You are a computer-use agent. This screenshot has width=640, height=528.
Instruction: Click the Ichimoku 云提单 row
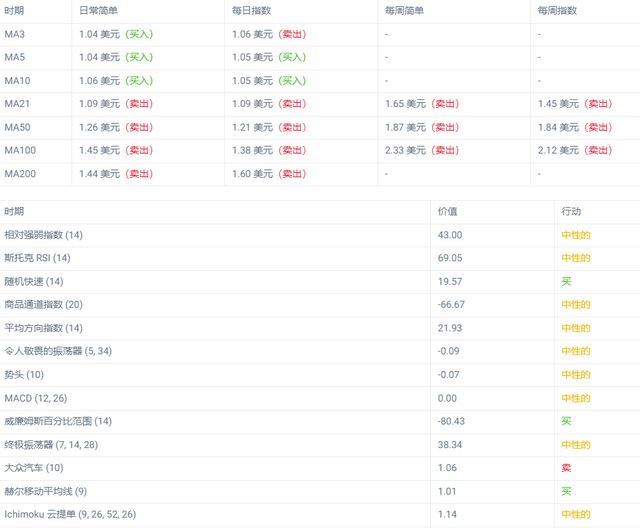pyautogui.click(x=320, y=514)
